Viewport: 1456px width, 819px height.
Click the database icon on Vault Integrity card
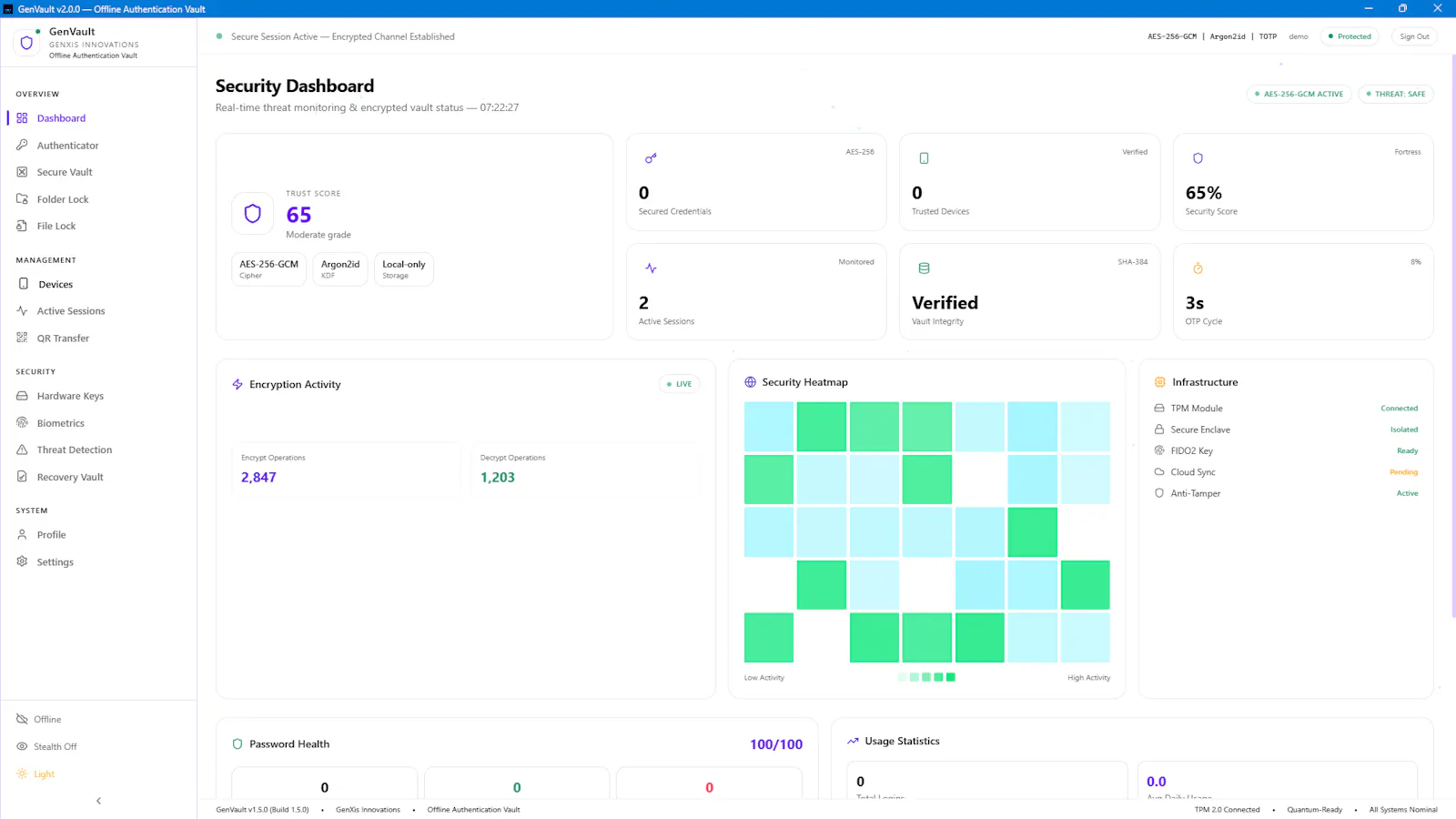tap(924, 268)
